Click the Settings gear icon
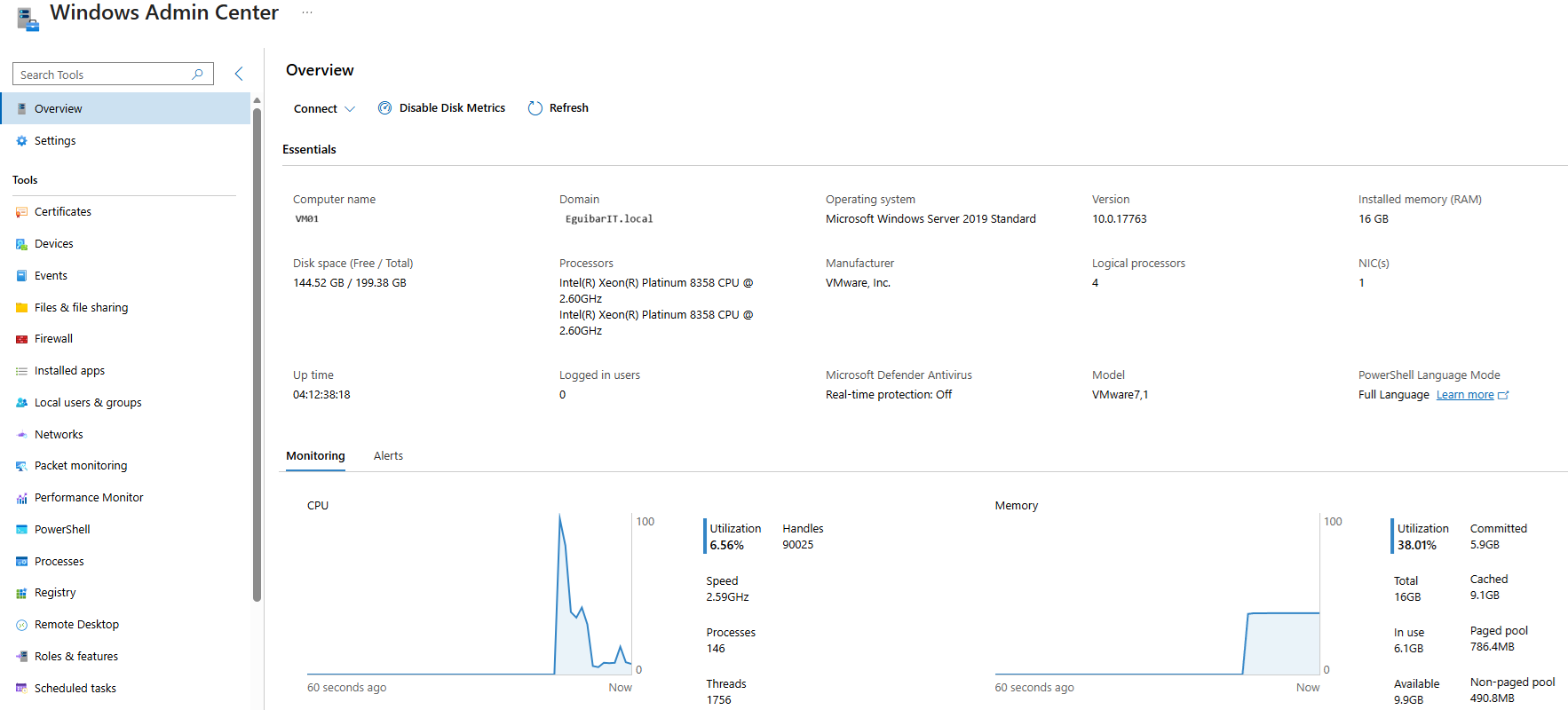This screenshot has height=710, width=1568. (21, 141)
